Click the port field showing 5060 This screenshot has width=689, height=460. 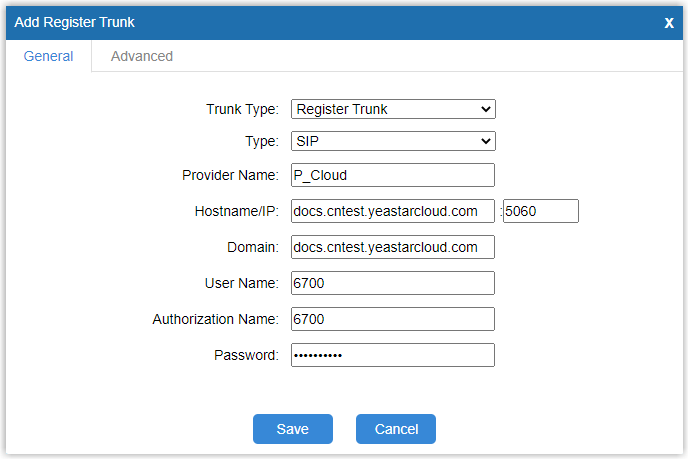click(541, 211)
